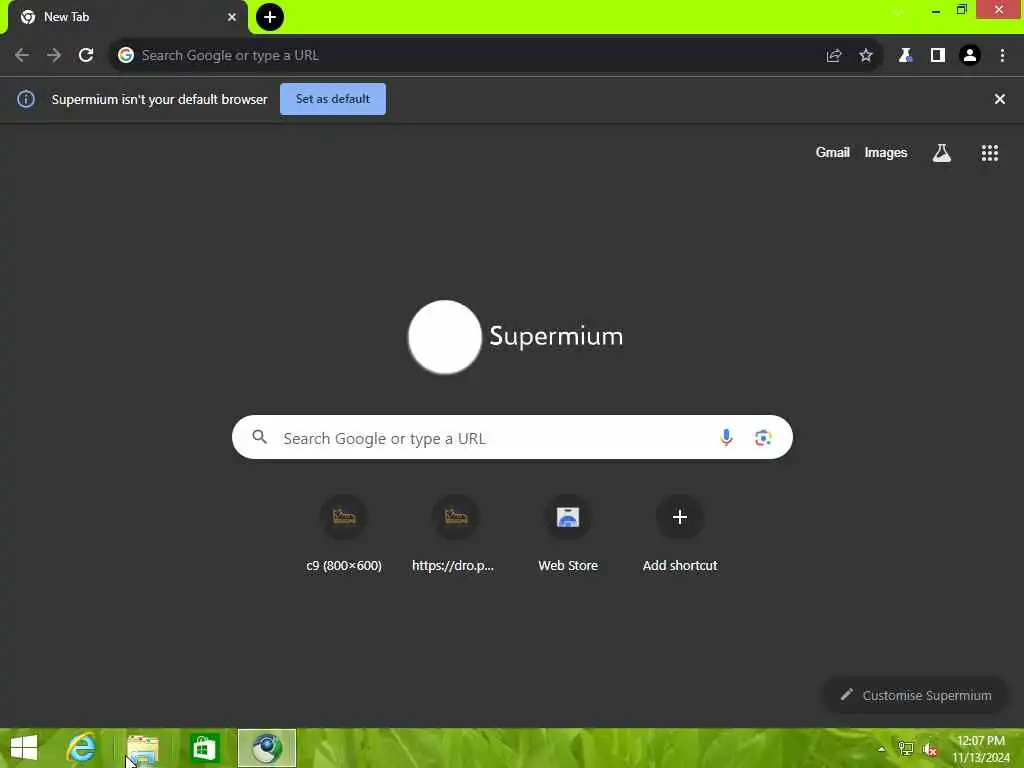Image resolution: width=1024 pixels, height=768 pixels.
Task: Open the Gmail link
Action: click(833, 152)
